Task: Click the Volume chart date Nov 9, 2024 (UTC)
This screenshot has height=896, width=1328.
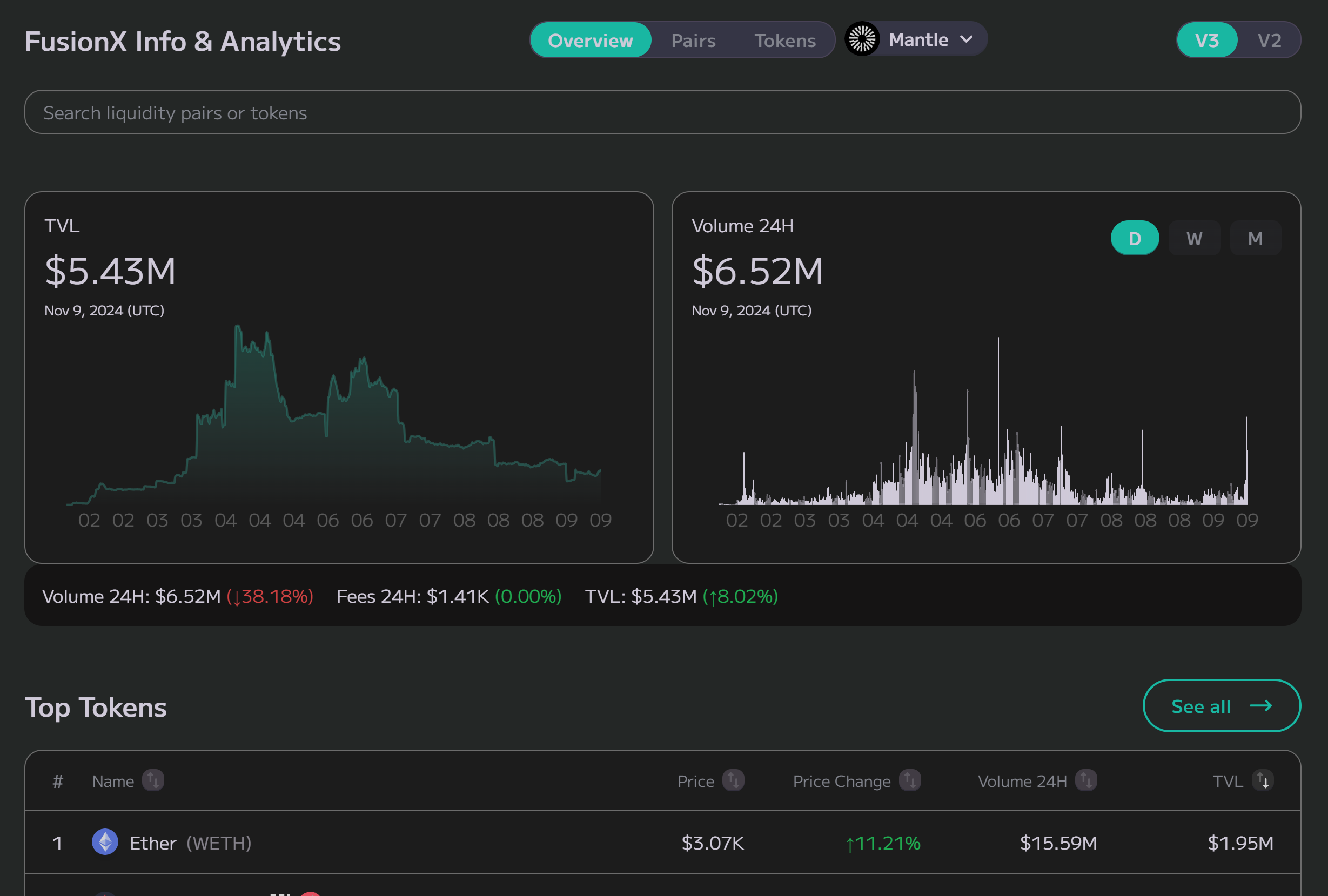Action: coord(752,310)
